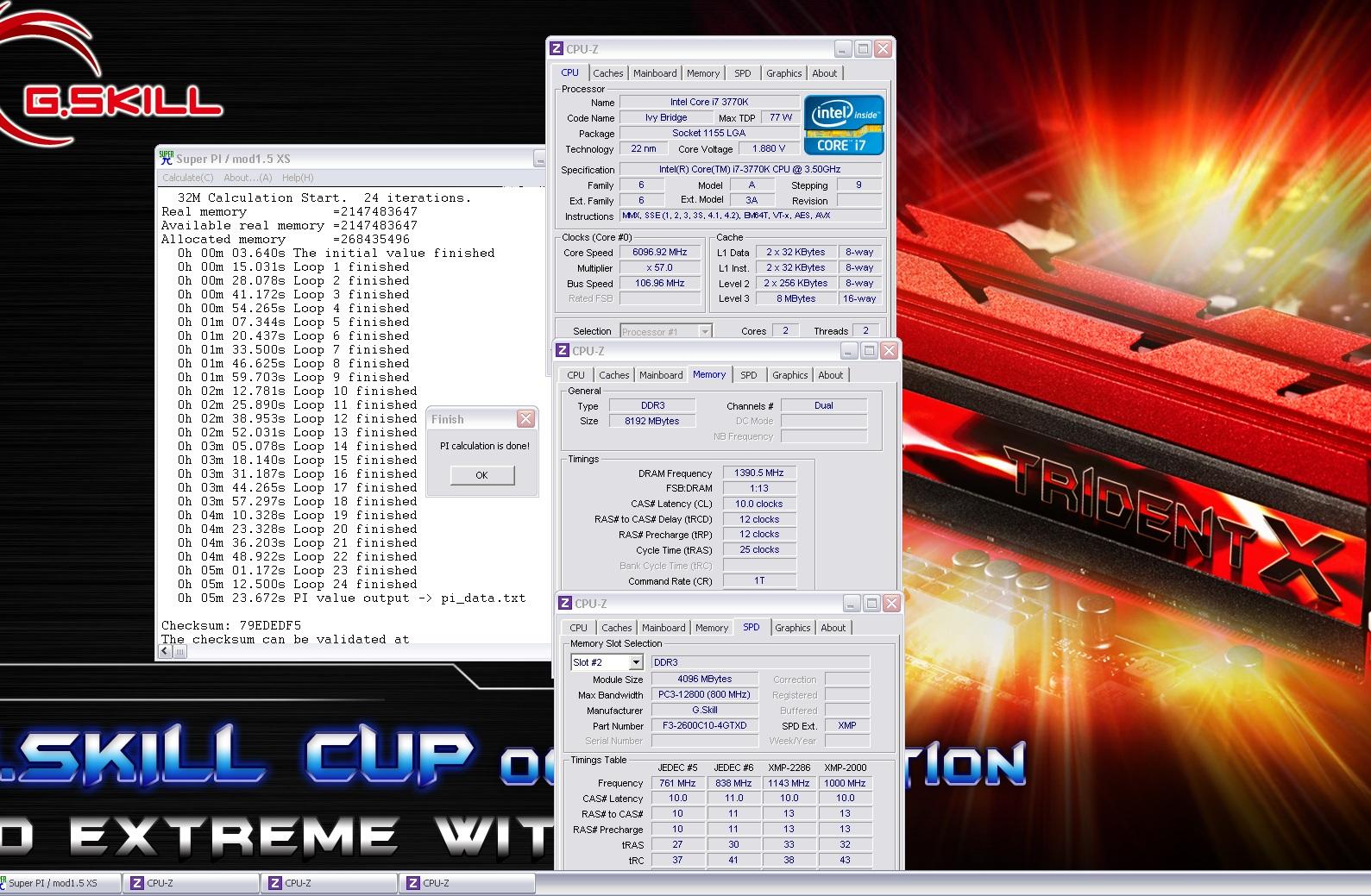The image size is (1371, 896).
Task: Select SPD tab in the middle CPU-Z window
Action: (x=749, y=375)
